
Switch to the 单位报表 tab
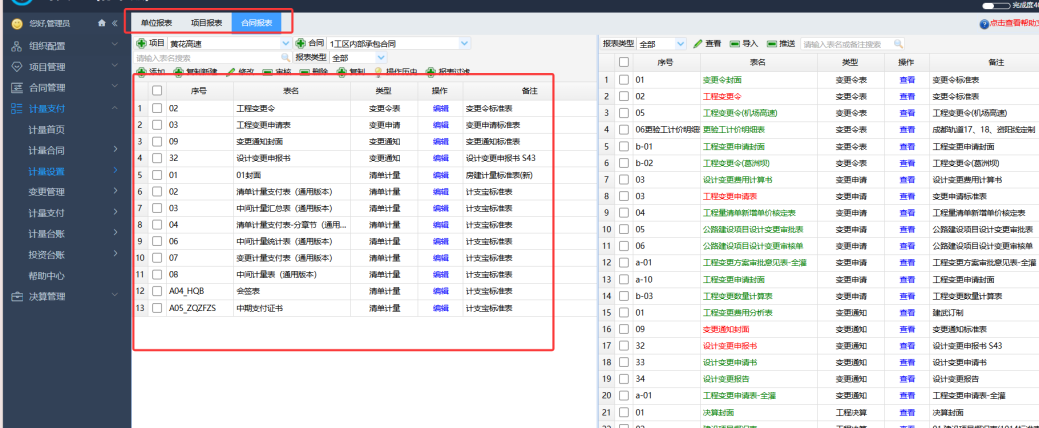coord(154,23)
